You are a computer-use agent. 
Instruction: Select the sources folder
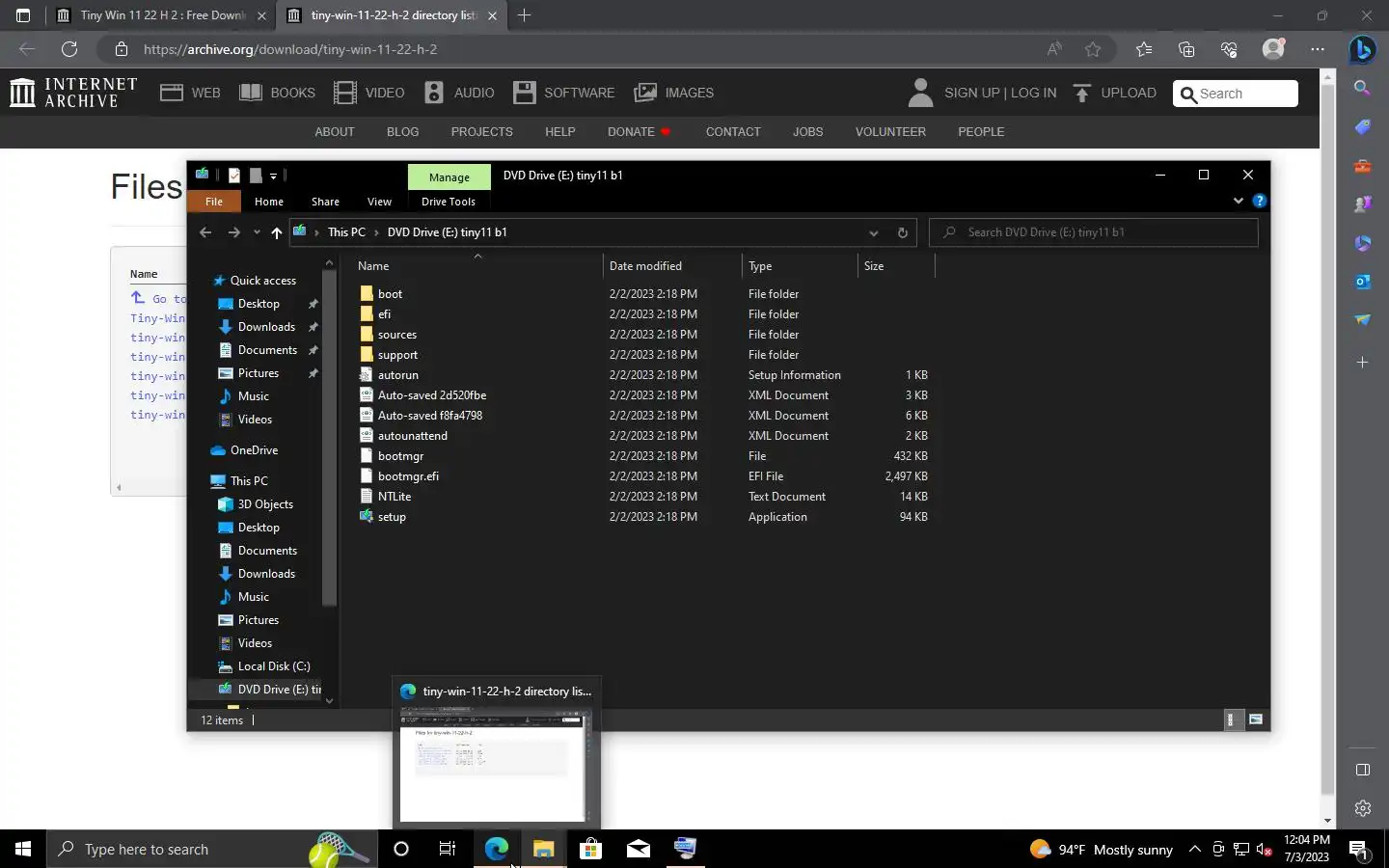[396, 335]
